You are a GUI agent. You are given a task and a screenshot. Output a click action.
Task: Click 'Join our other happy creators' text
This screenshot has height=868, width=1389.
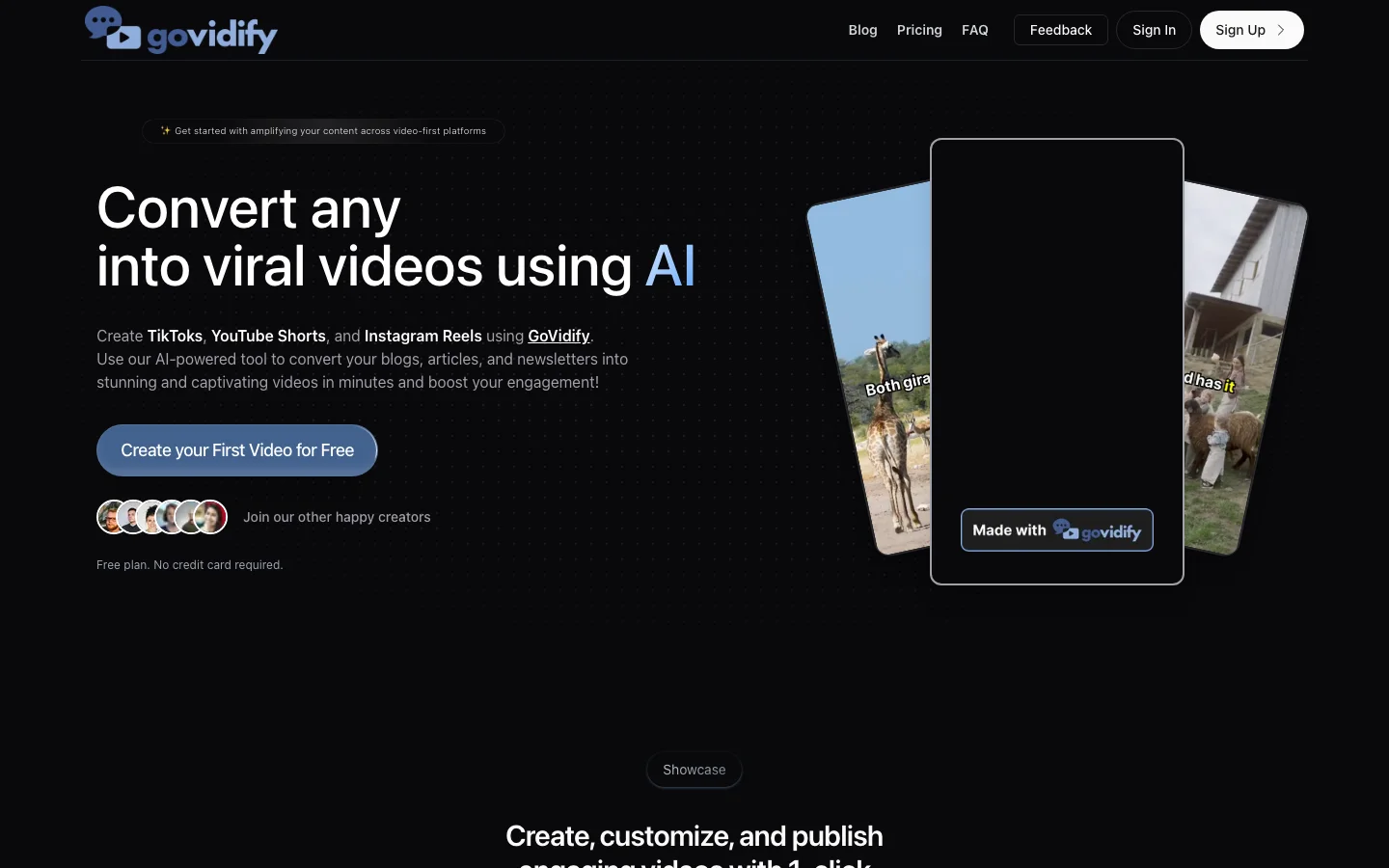point(337,517)
